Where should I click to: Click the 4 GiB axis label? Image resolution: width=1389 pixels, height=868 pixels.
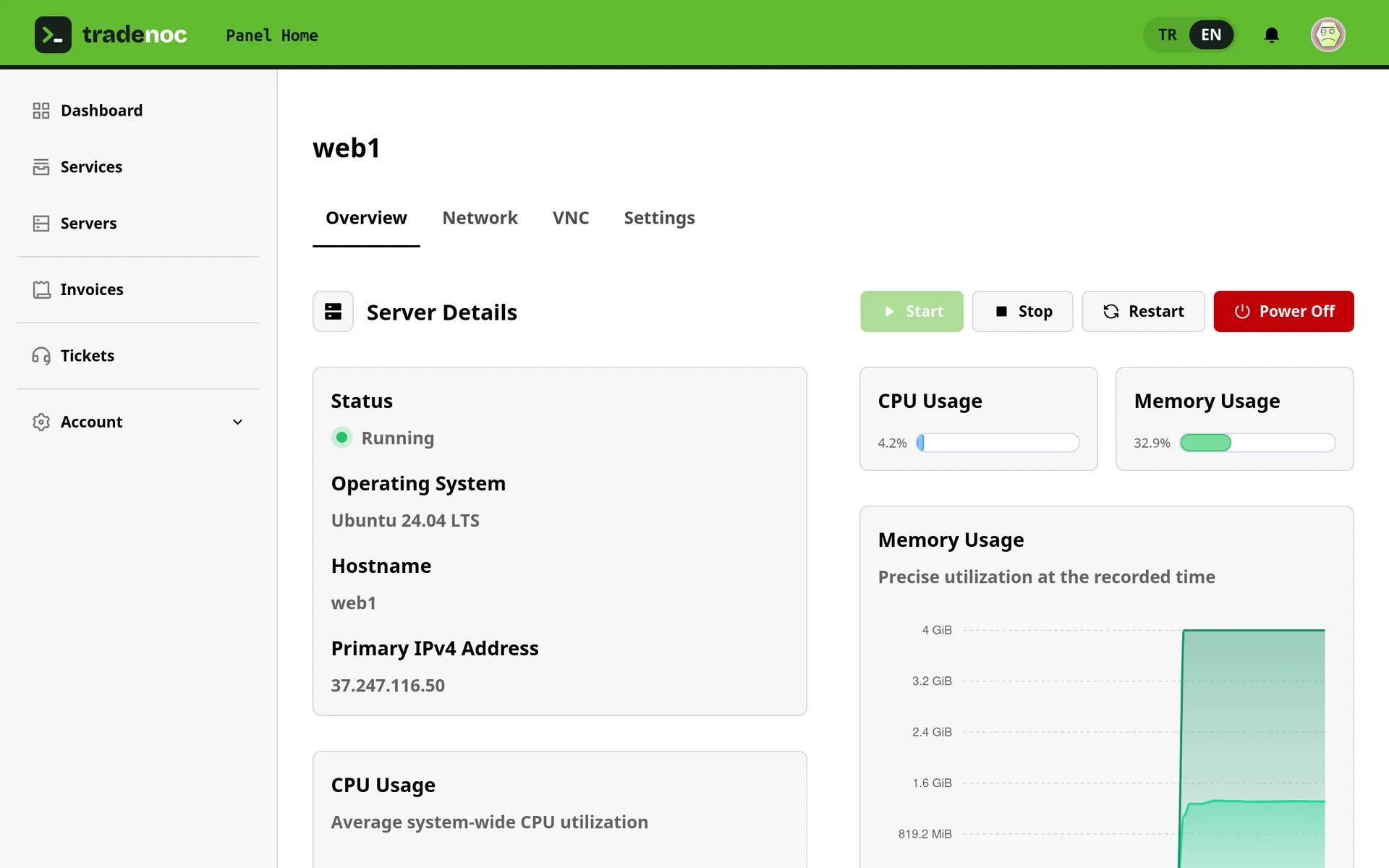pos(937,630)
